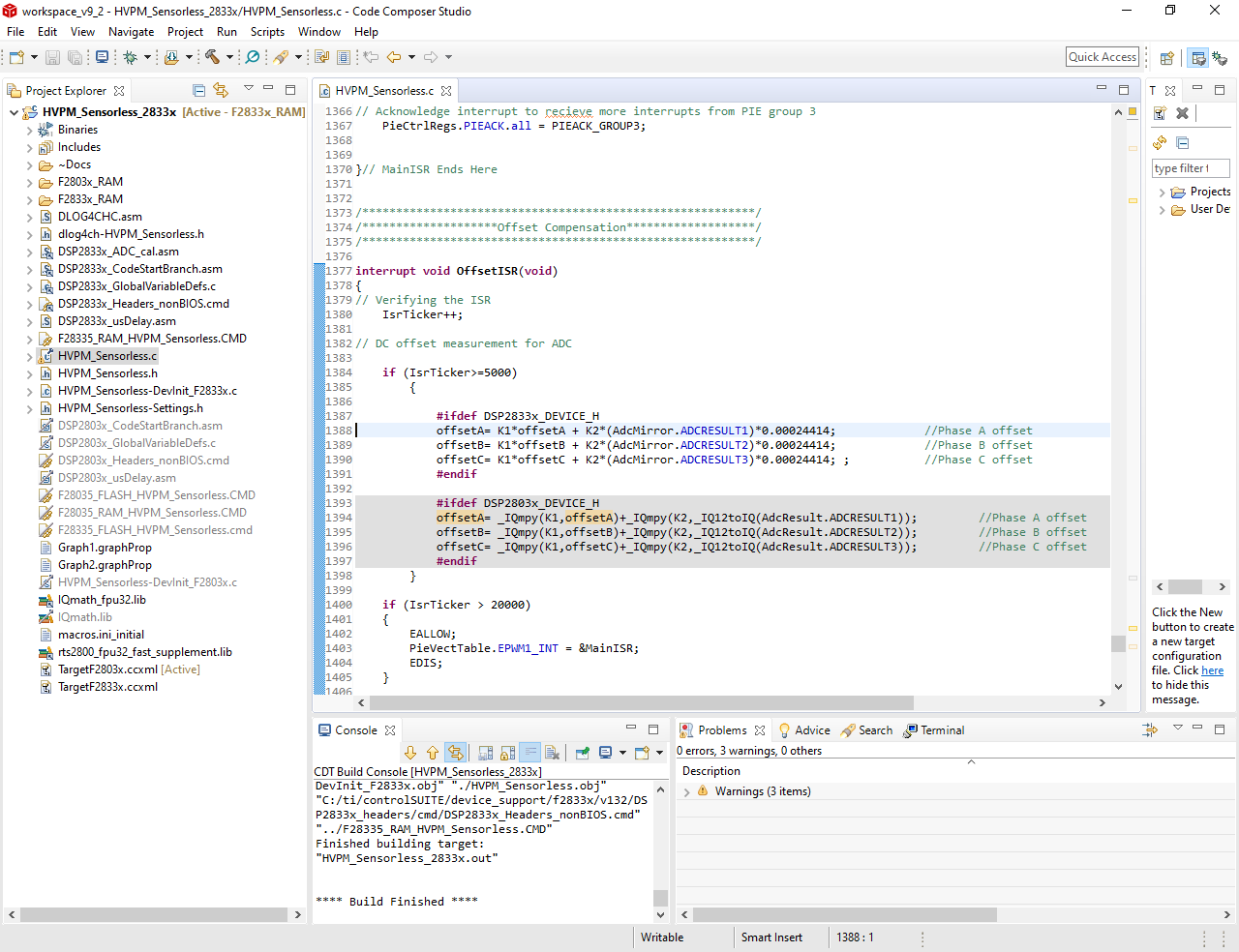
Task: Switch to CCS Debug perspective
Action: 1220,58
